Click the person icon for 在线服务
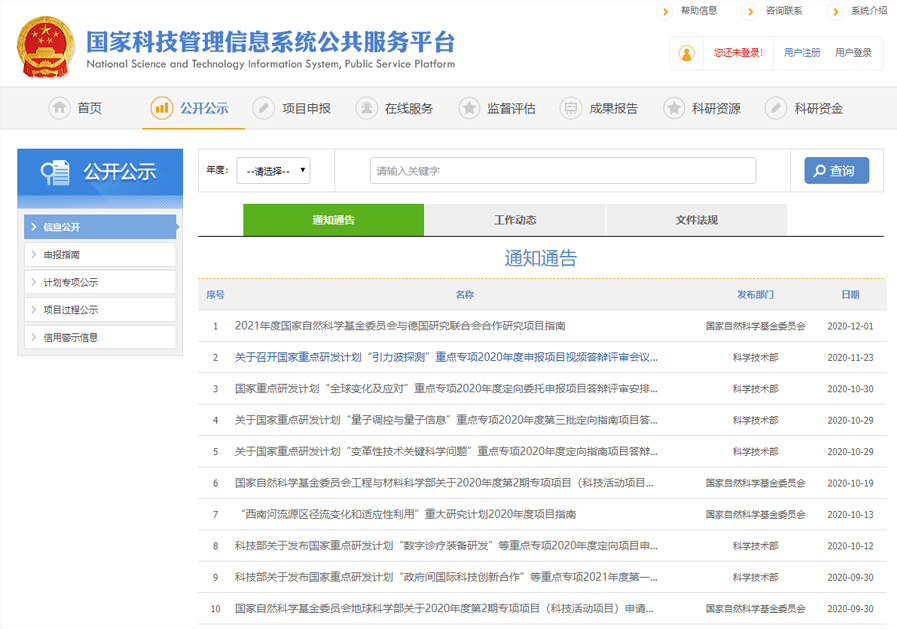 click(x=366, y=108)
